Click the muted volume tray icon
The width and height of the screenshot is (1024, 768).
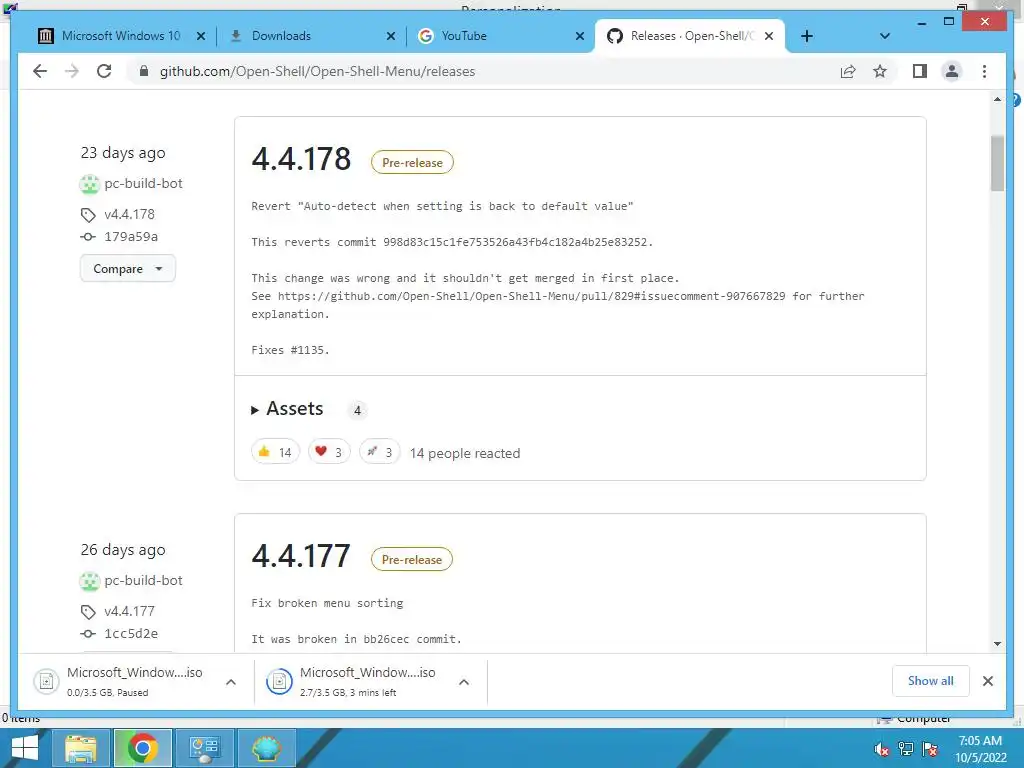(x=882, y=749)
